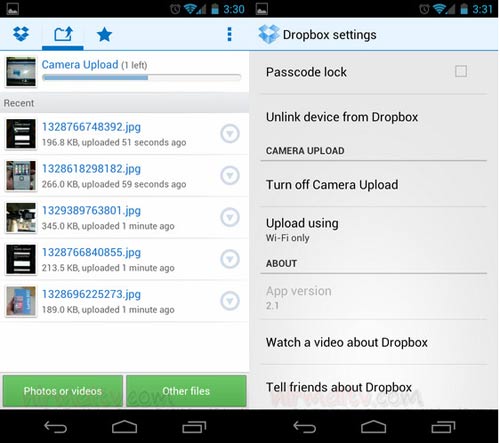Tap the 3:31 clock on status bar

coord(482,9)
